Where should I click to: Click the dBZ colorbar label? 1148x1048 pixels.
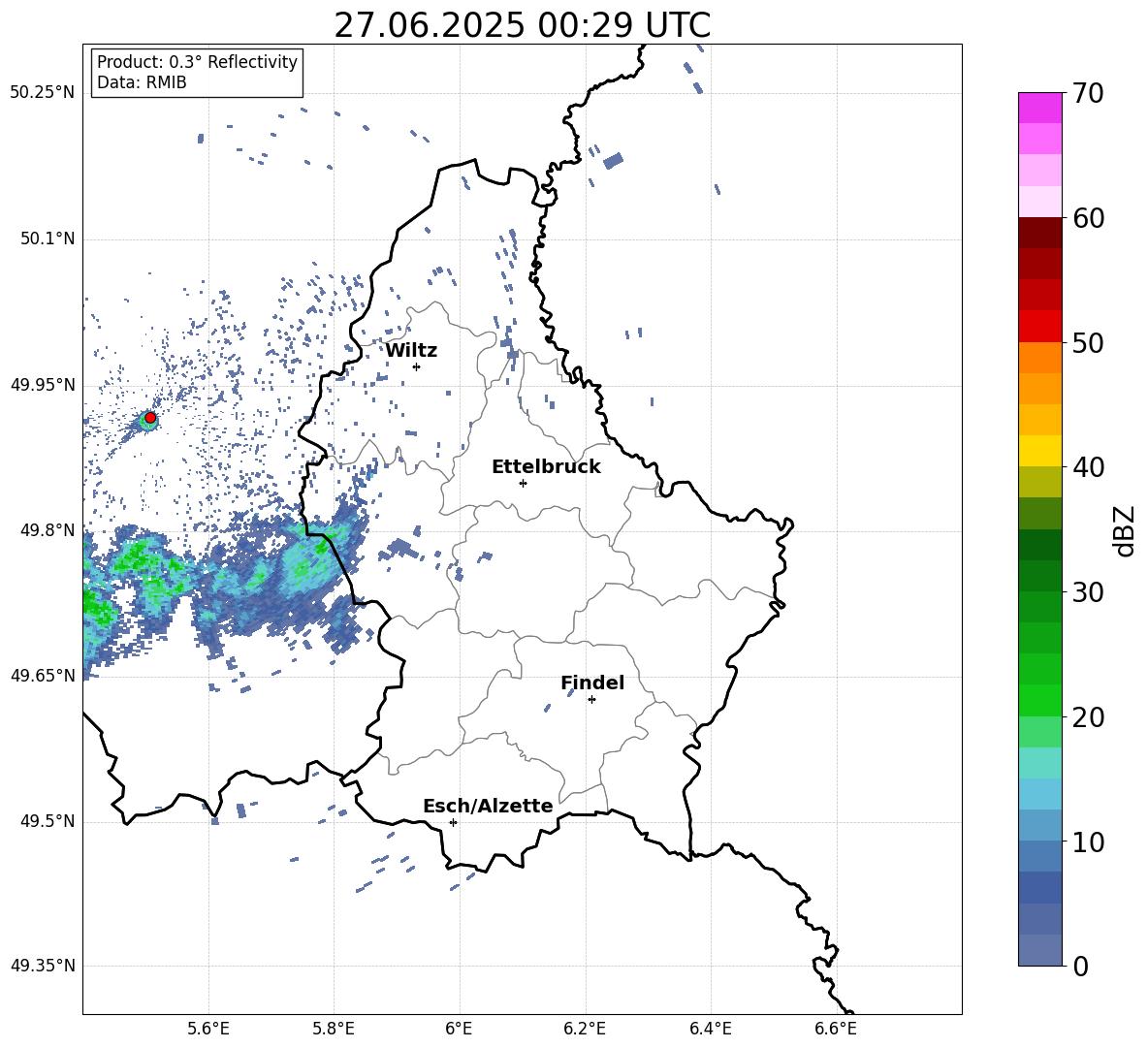(x=1126, y=530)
